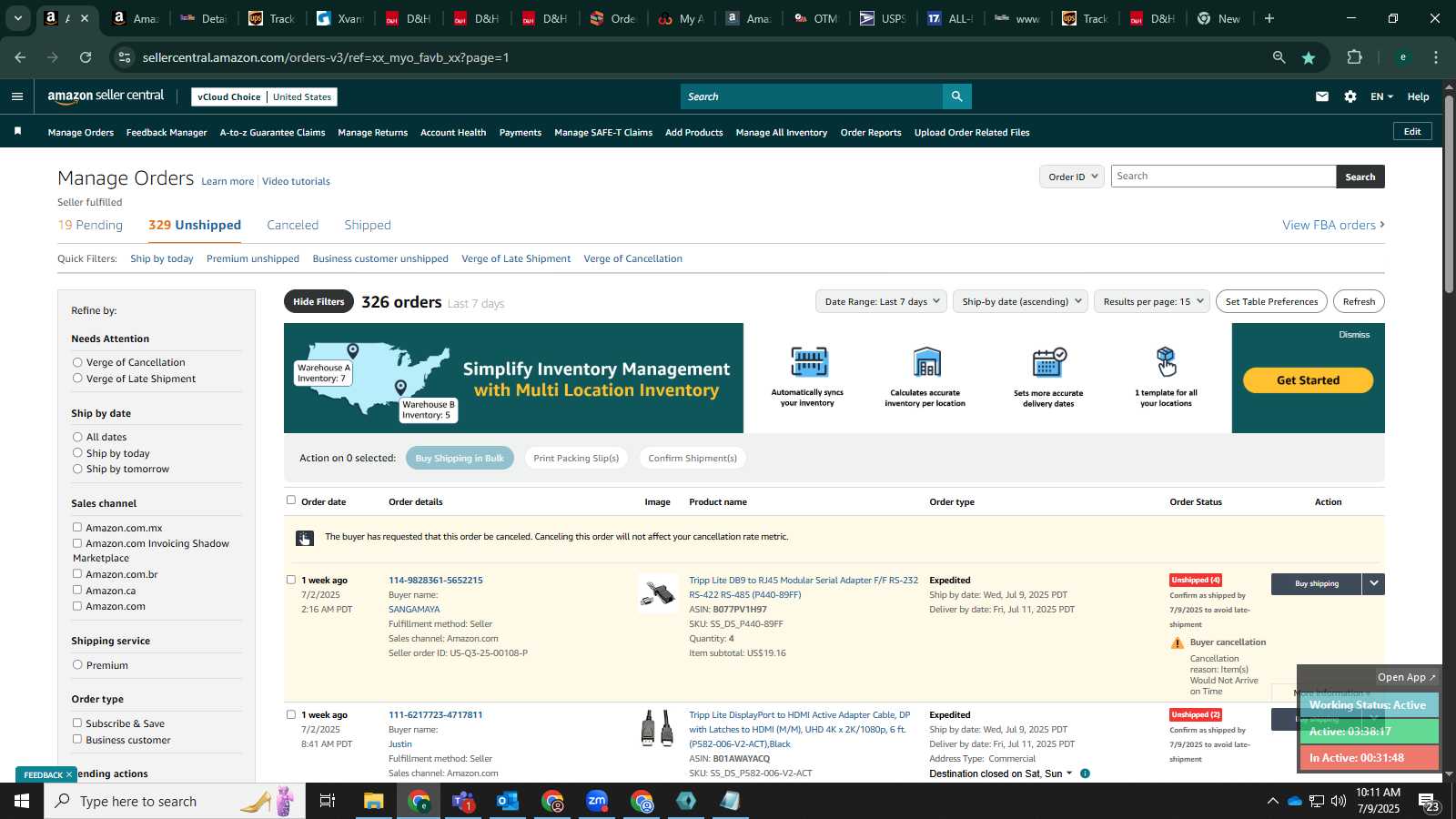Reload the page with the refresh icon

tap(86, 57)
